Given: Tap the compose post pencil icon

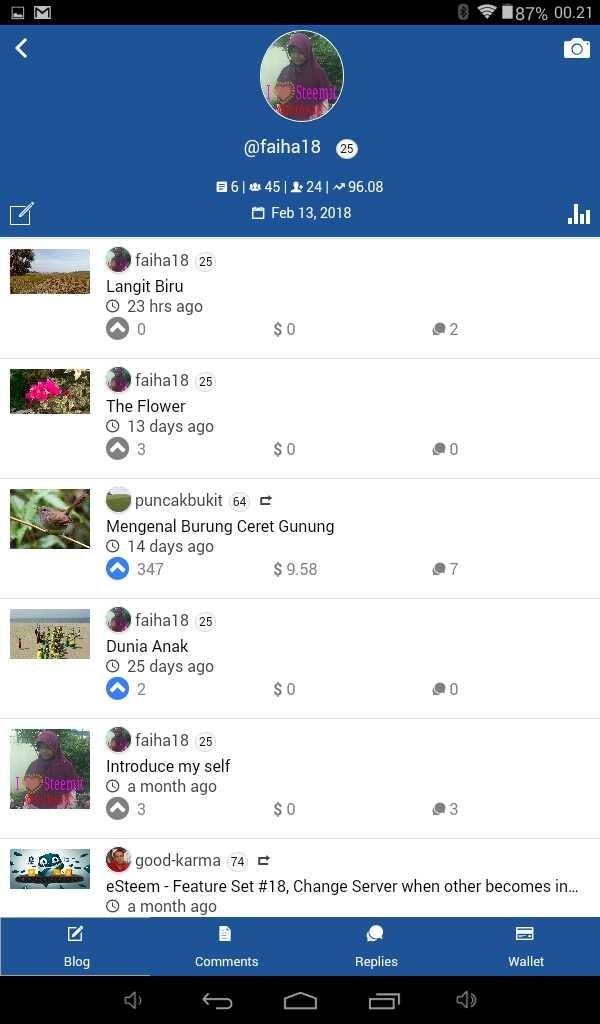Looking at the screenshot, I should (x=21, y=214).
